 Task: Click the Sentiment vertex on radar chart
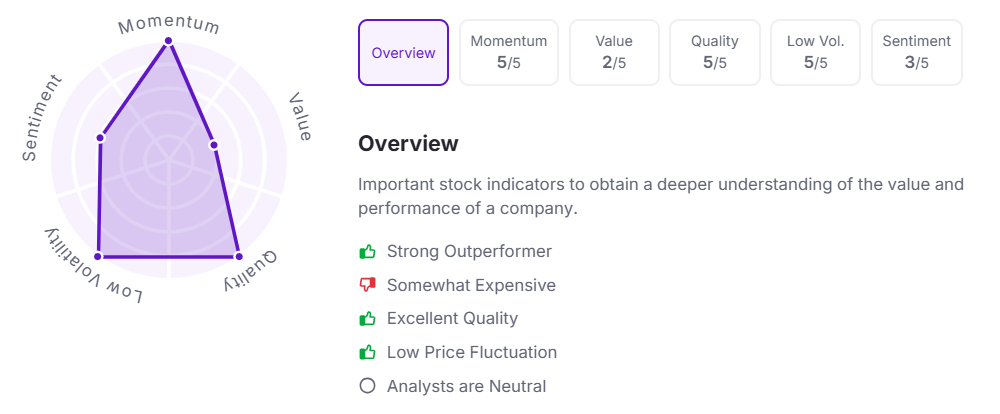tap(100, 137)
